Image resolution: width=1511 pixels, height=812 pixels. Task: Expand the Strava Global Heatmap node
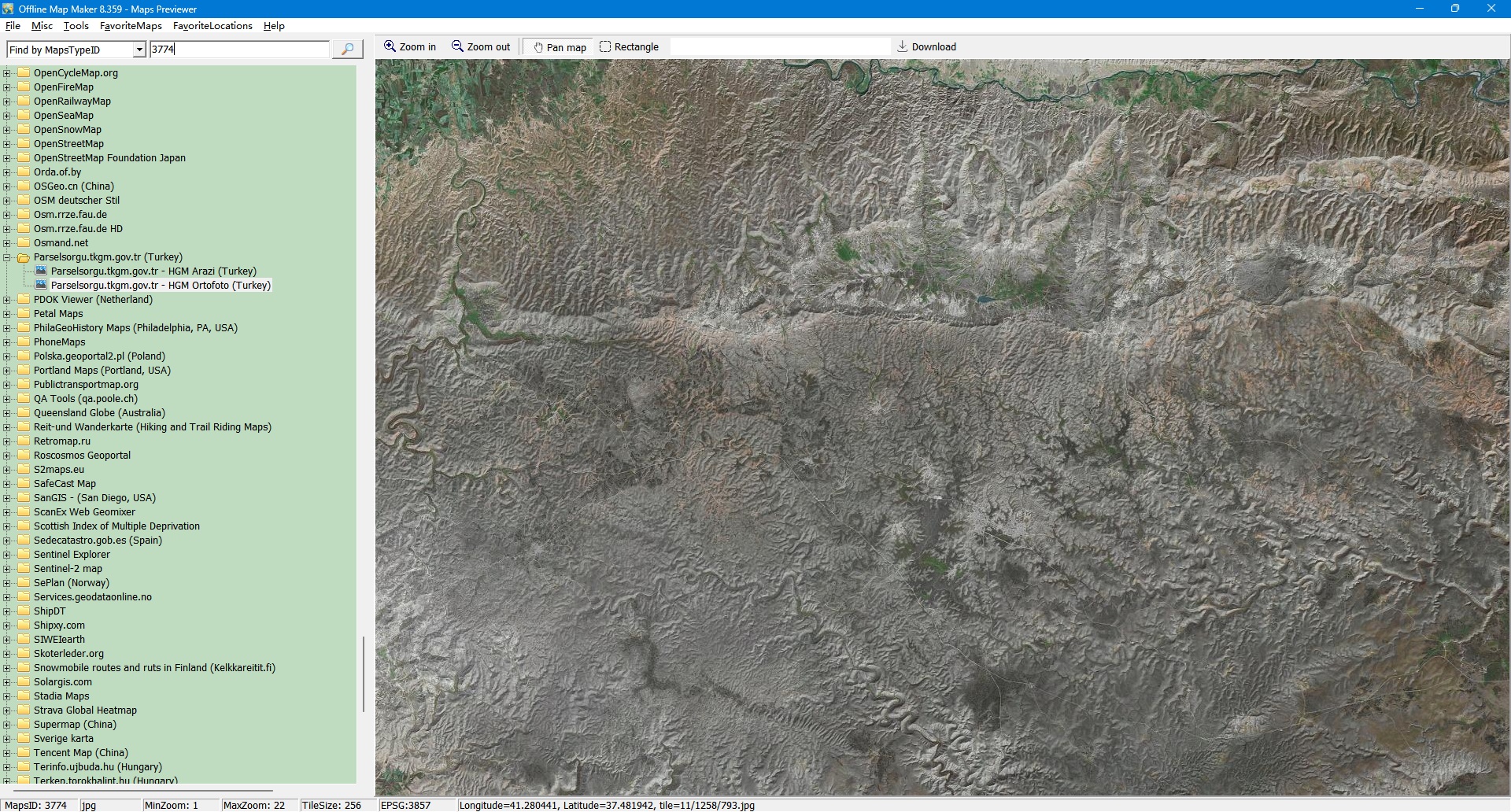(7, 710)
